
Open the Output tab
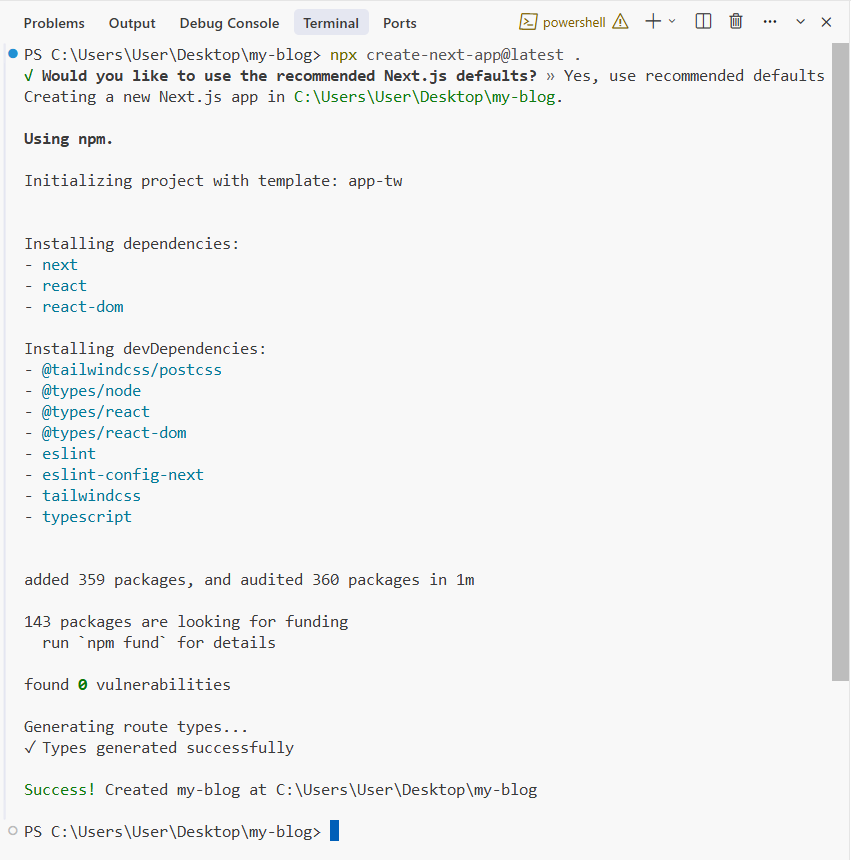point(132,23)
